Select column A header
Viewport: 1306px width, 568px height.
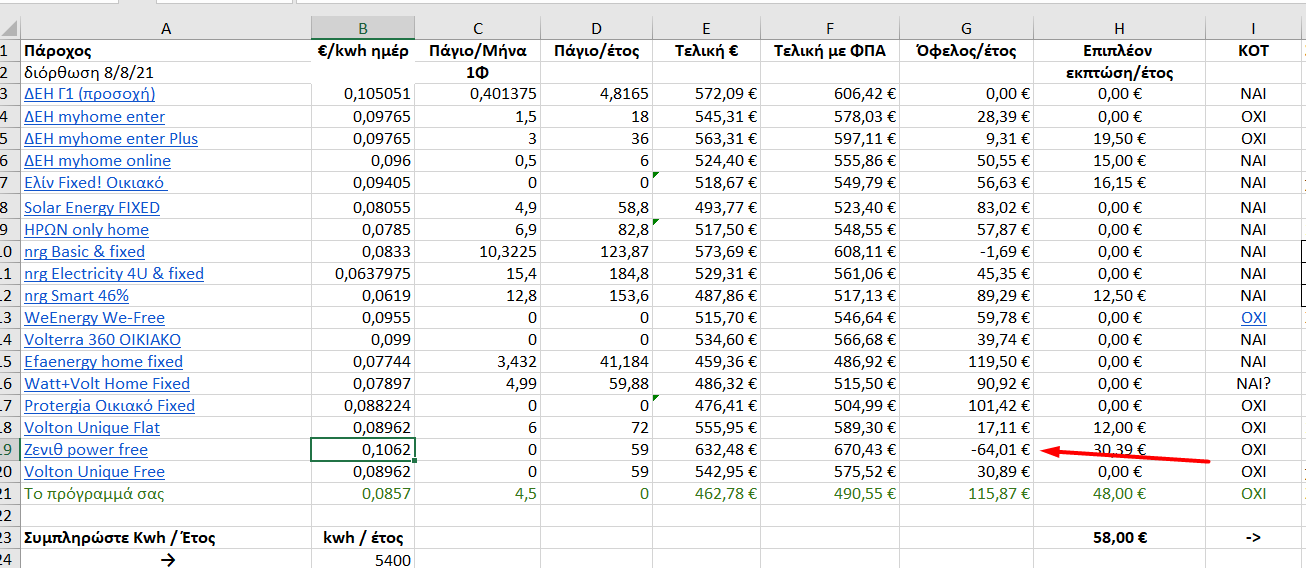click(x=166, y=29)
